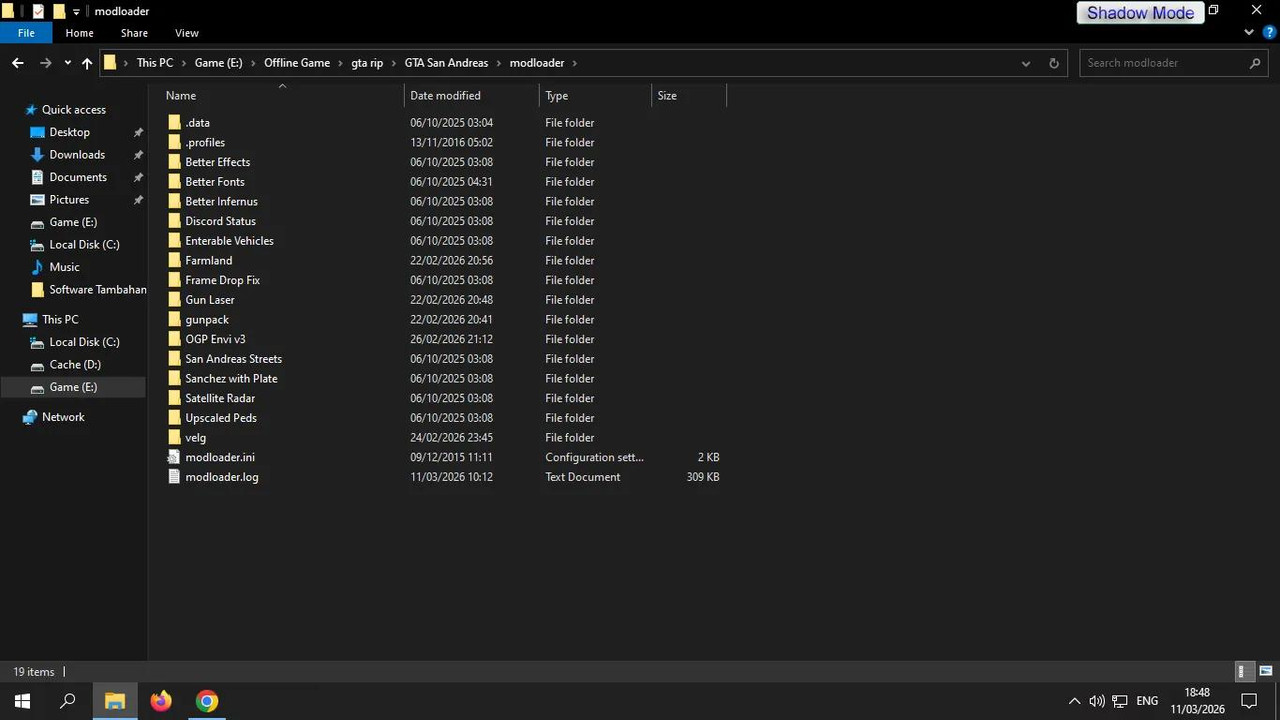The width and height of the screenshot is (1280, 720).
Task: Launch Firefox from the taskbar
Action: point(161,701)
